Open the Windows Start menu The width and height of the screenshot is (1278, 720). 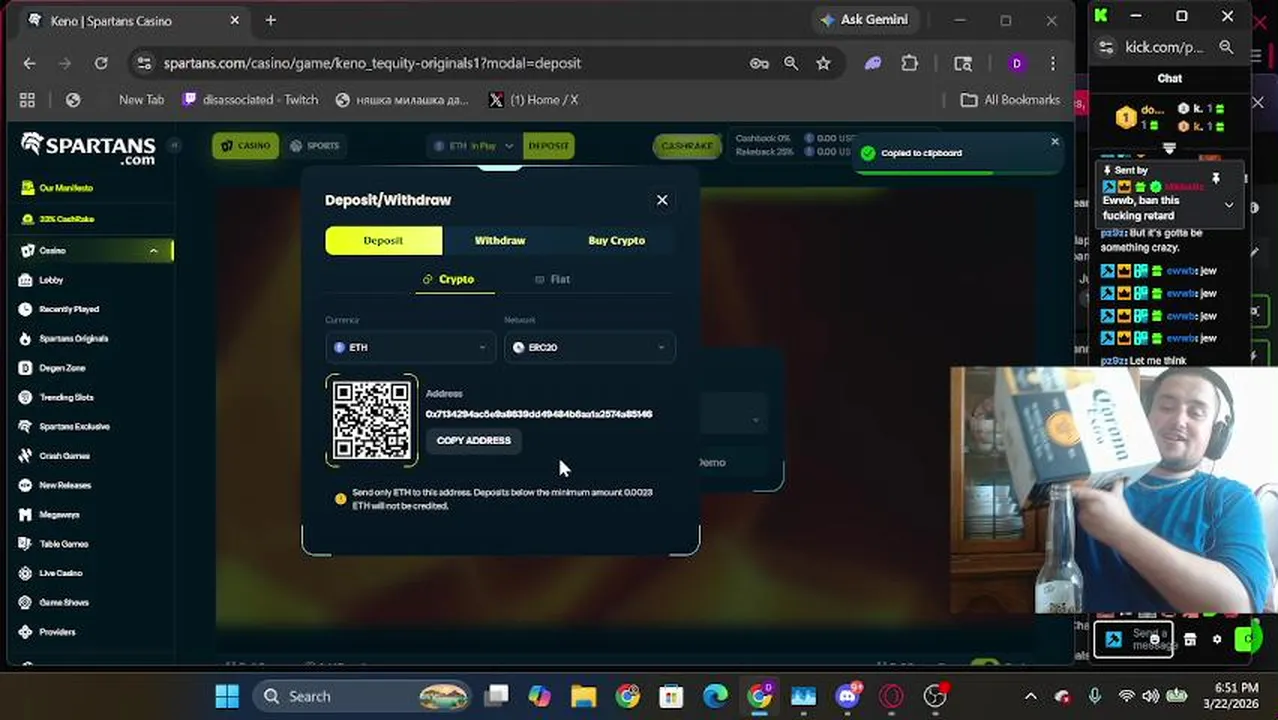point(227,696)
